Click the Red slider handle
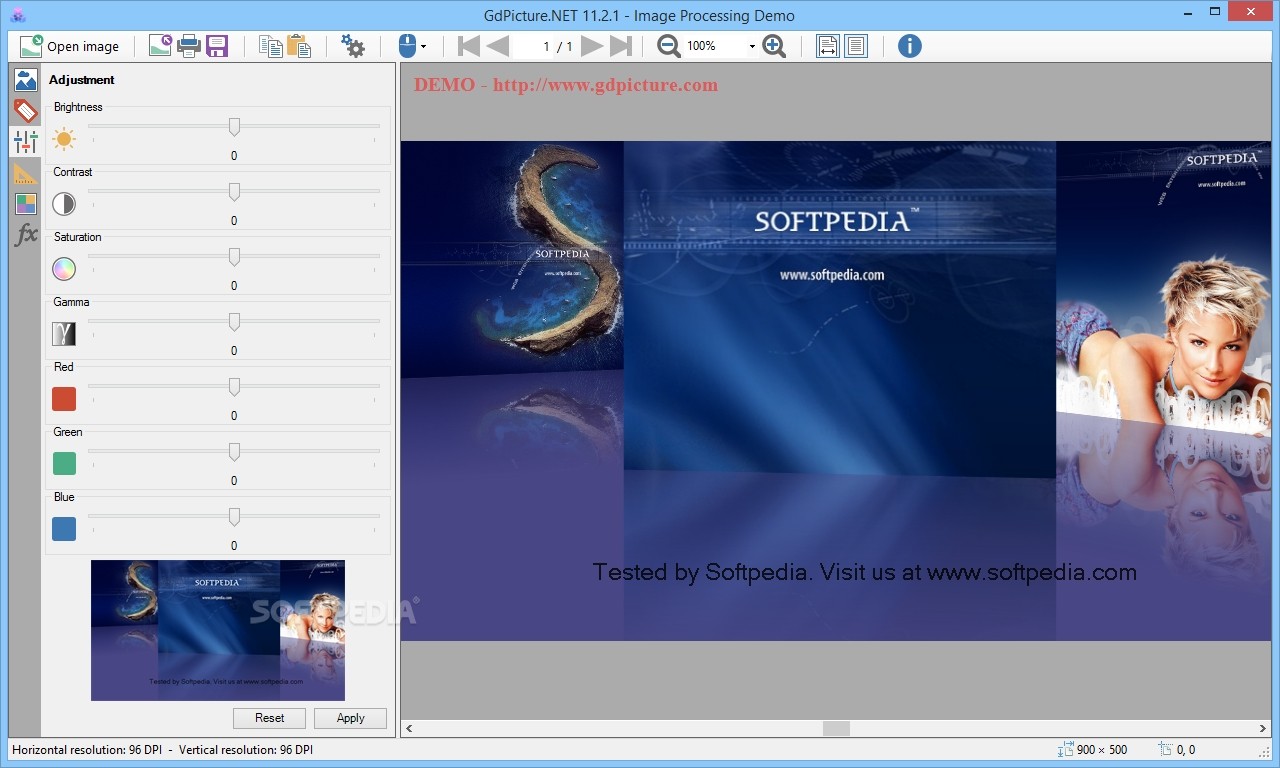Viewport: 1280px width, 768px height. pyautogui.click(x=234, y=387)
